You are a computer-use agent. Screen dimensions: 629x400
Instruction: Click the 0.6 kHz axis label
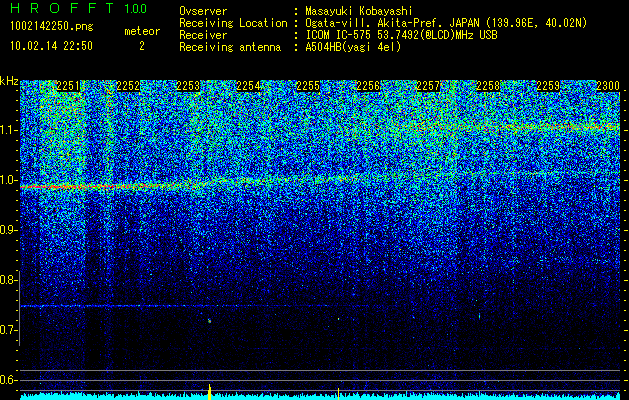9,380
